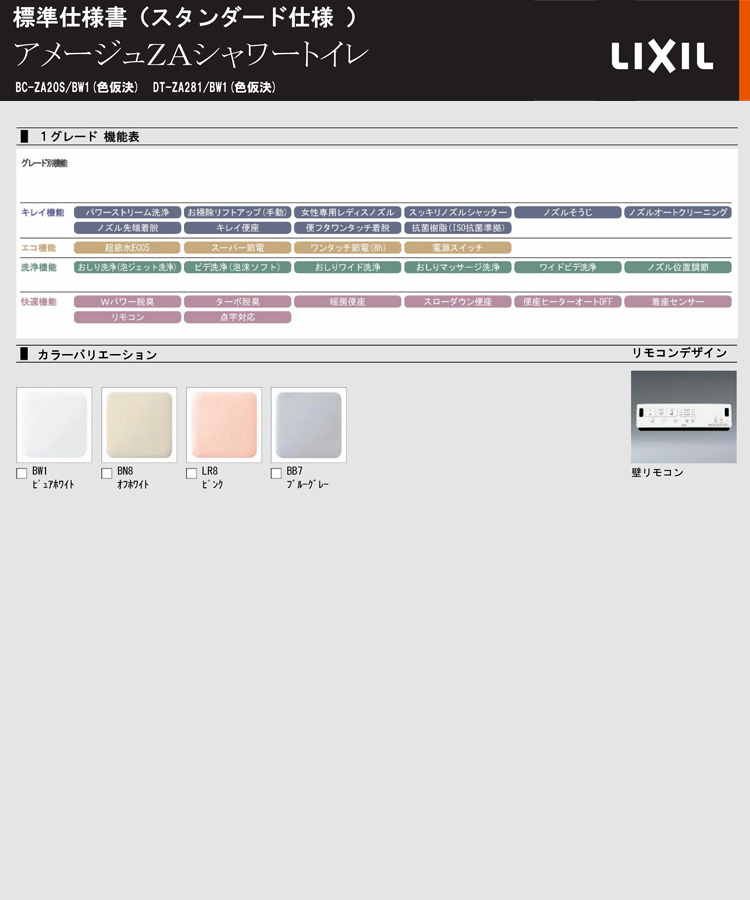Click the 点字対応 feature tag

click(237, 317)
